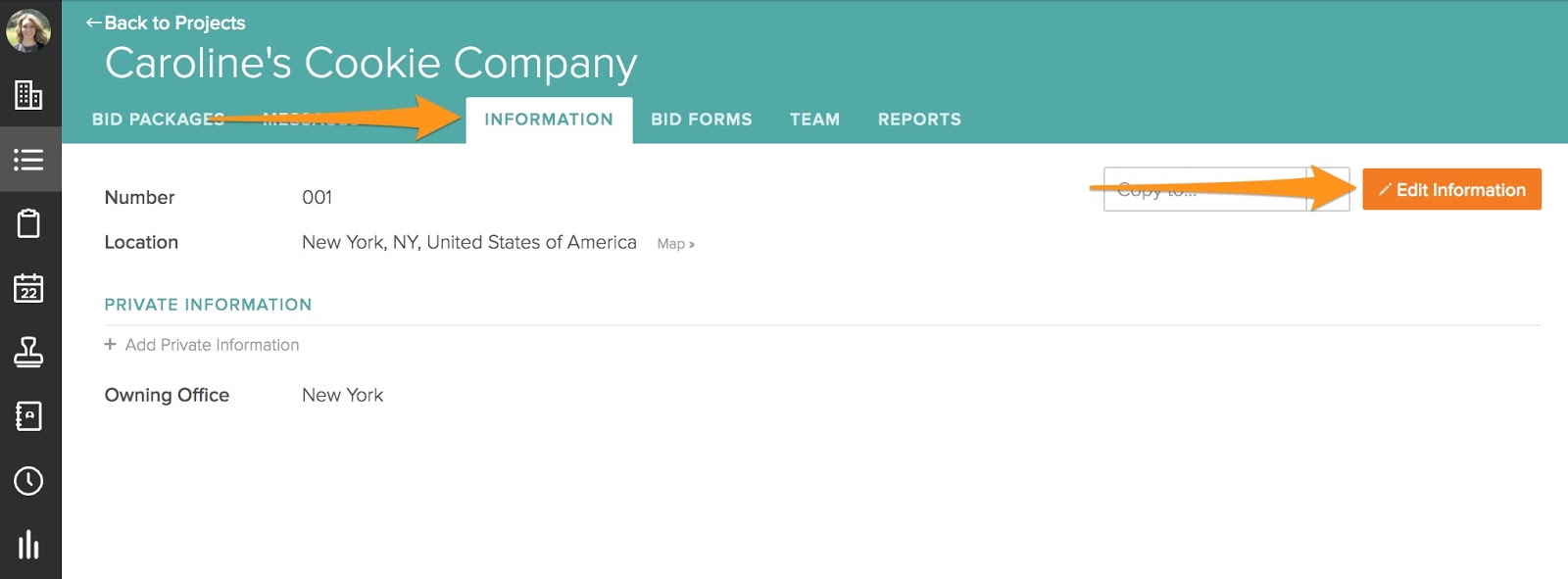Click the Edit Information button

[1451, 190]
